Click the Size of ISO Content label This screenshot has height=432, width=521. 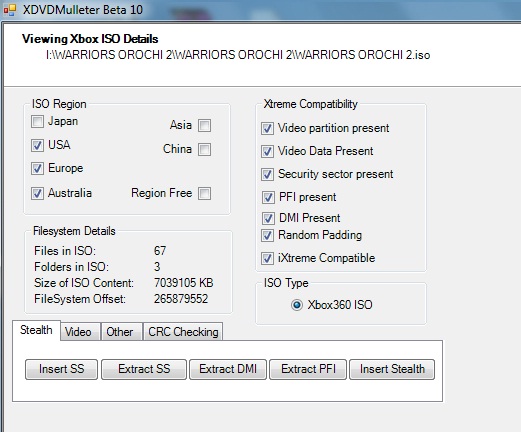84,283
